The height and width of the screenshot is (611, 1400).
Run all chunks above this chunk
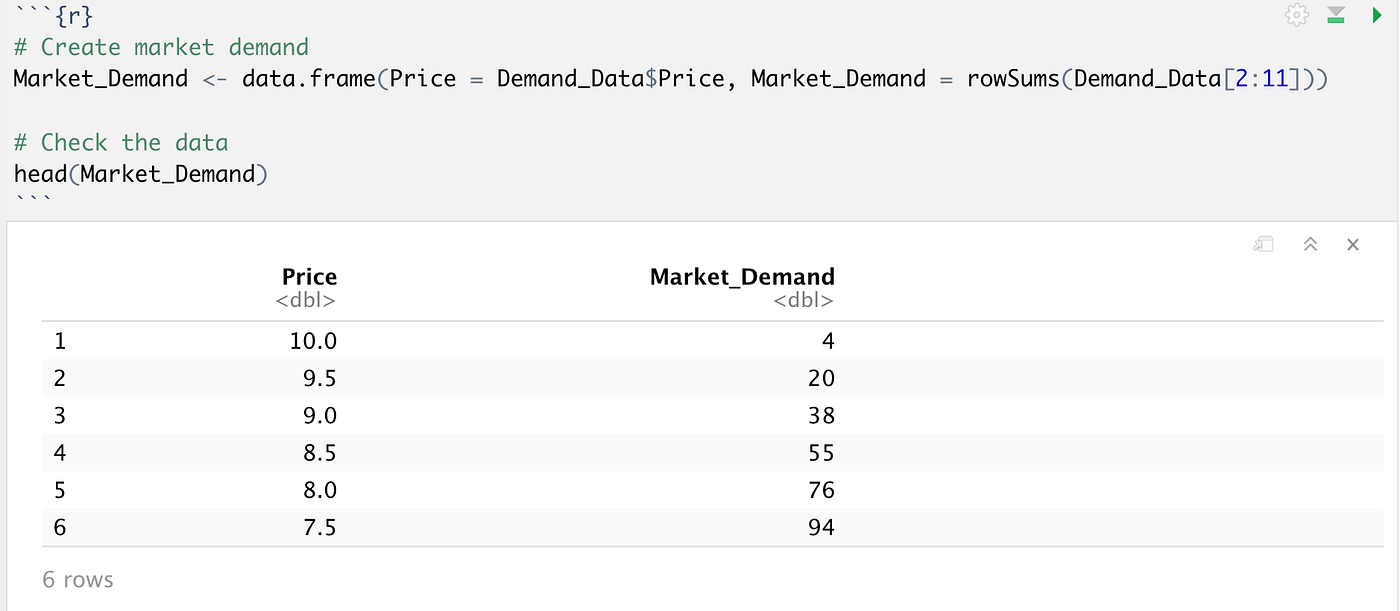tap(1336, 15)
